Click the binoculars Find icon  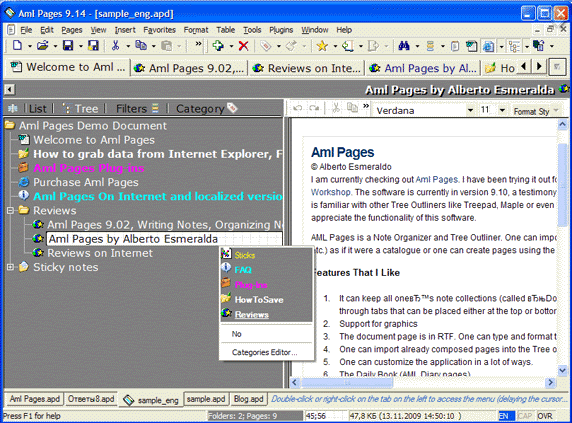click(404, 46)
